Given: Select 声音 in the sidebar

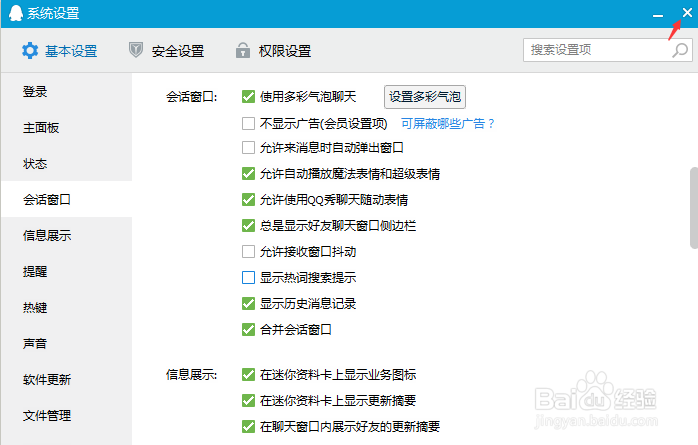Looking at the screenshot, I should (66, 344).
